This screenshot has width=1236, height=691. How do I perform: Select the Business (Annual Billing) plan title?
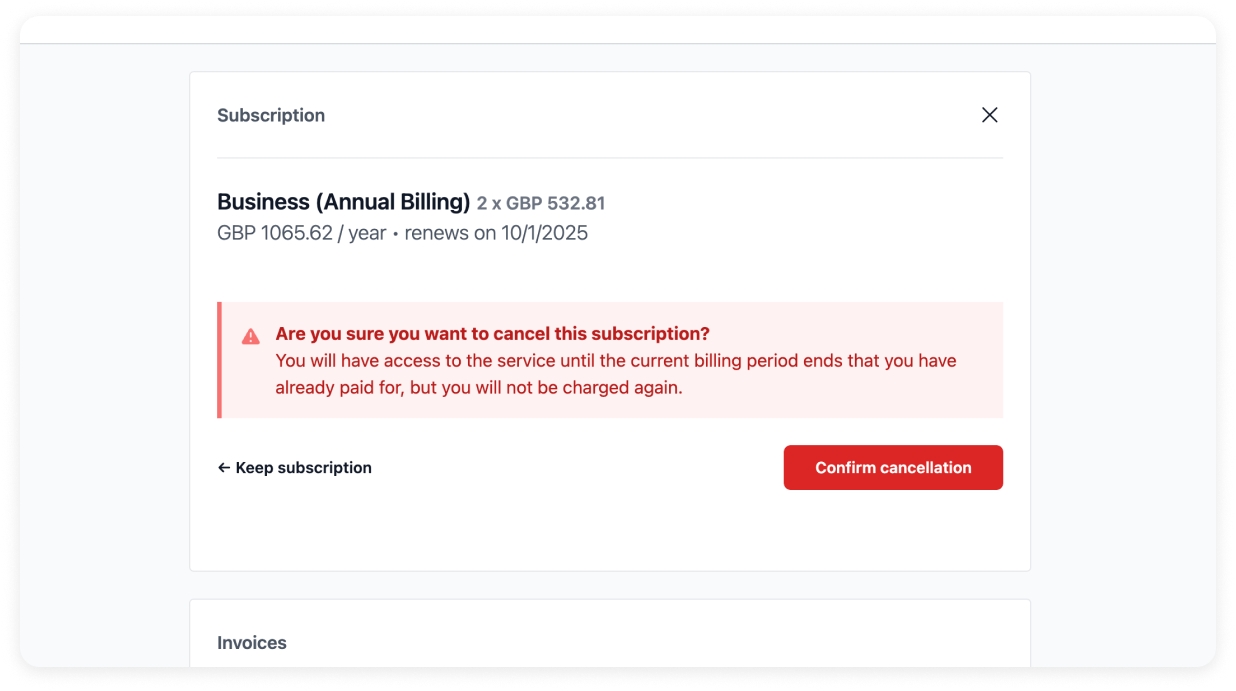[343, 202]
